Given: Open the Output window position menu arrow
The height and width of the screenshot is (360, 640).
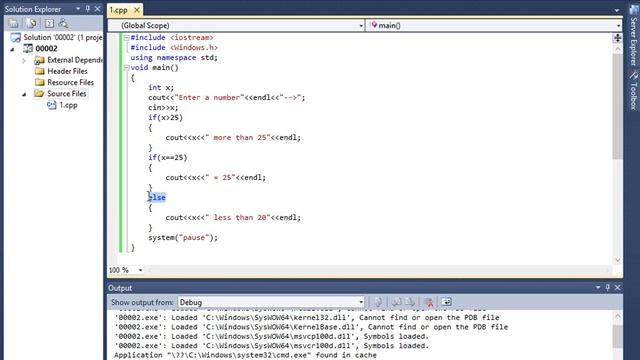Looking at the screenshot, I should coord(598,288).
